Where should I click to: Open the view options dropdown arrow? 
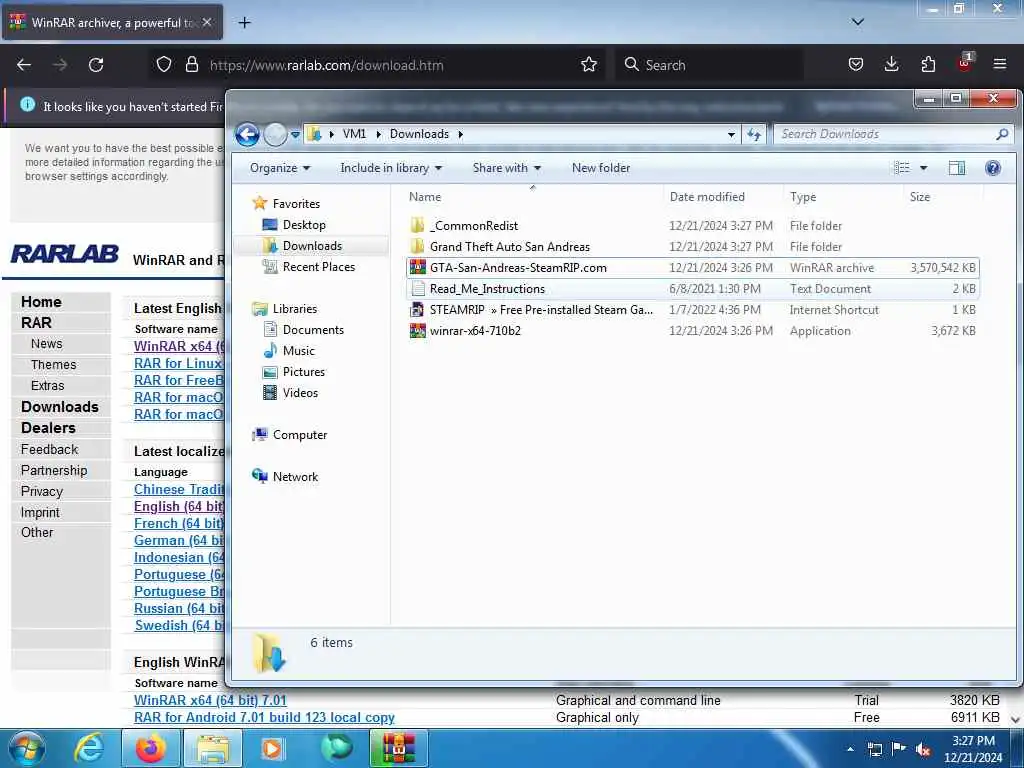(x=923, y=168)
